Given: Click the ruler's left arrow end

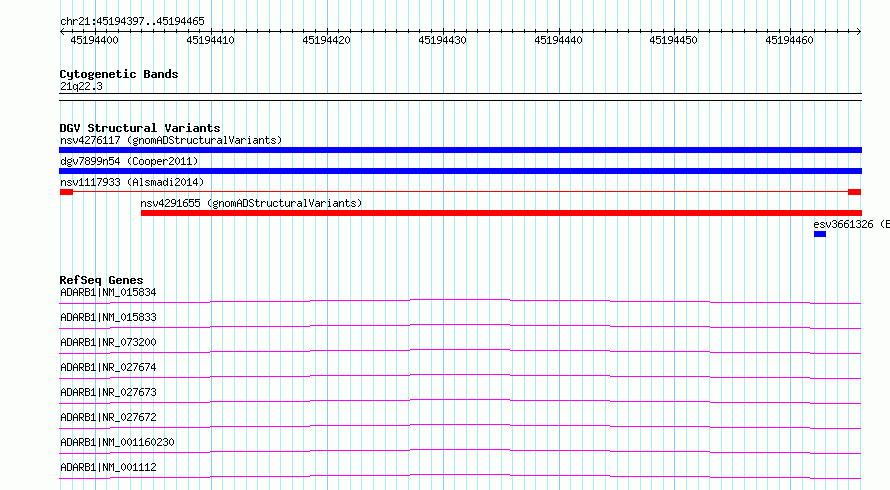Looking at the screenshot, I should click(x=62, y=31).
